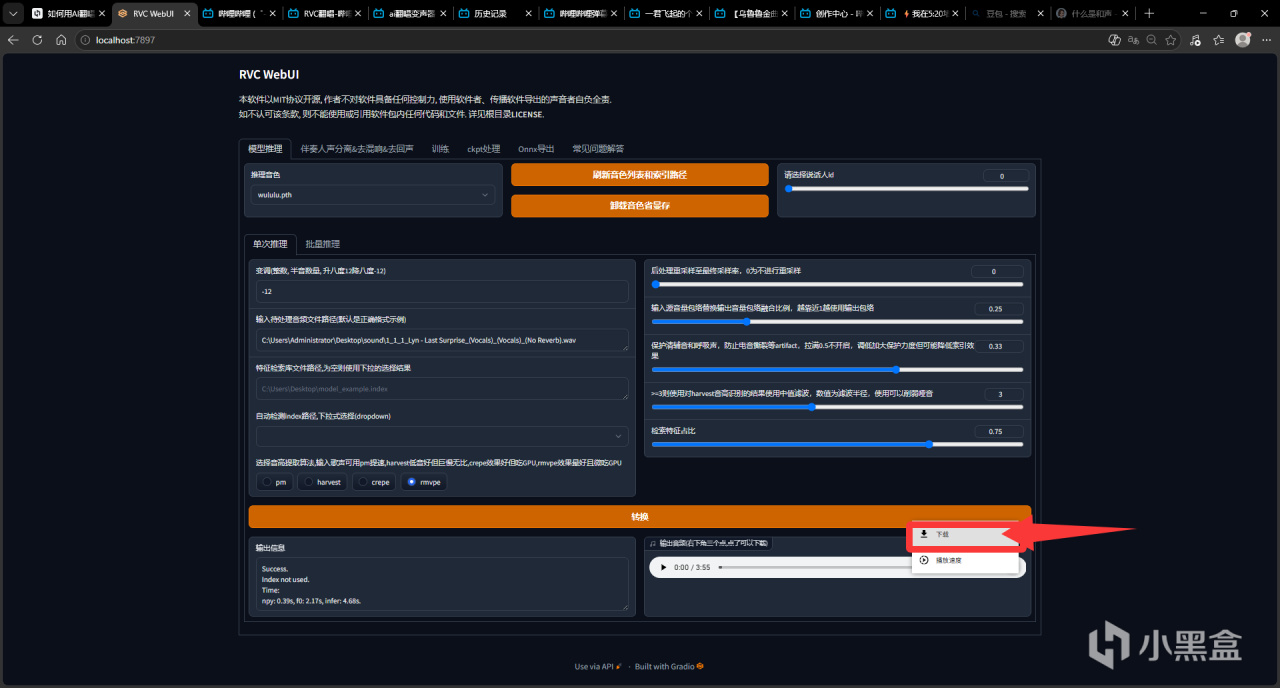
Task: Switch to the 如何用AI翻唱 browser tab
Action: (68, 14)
